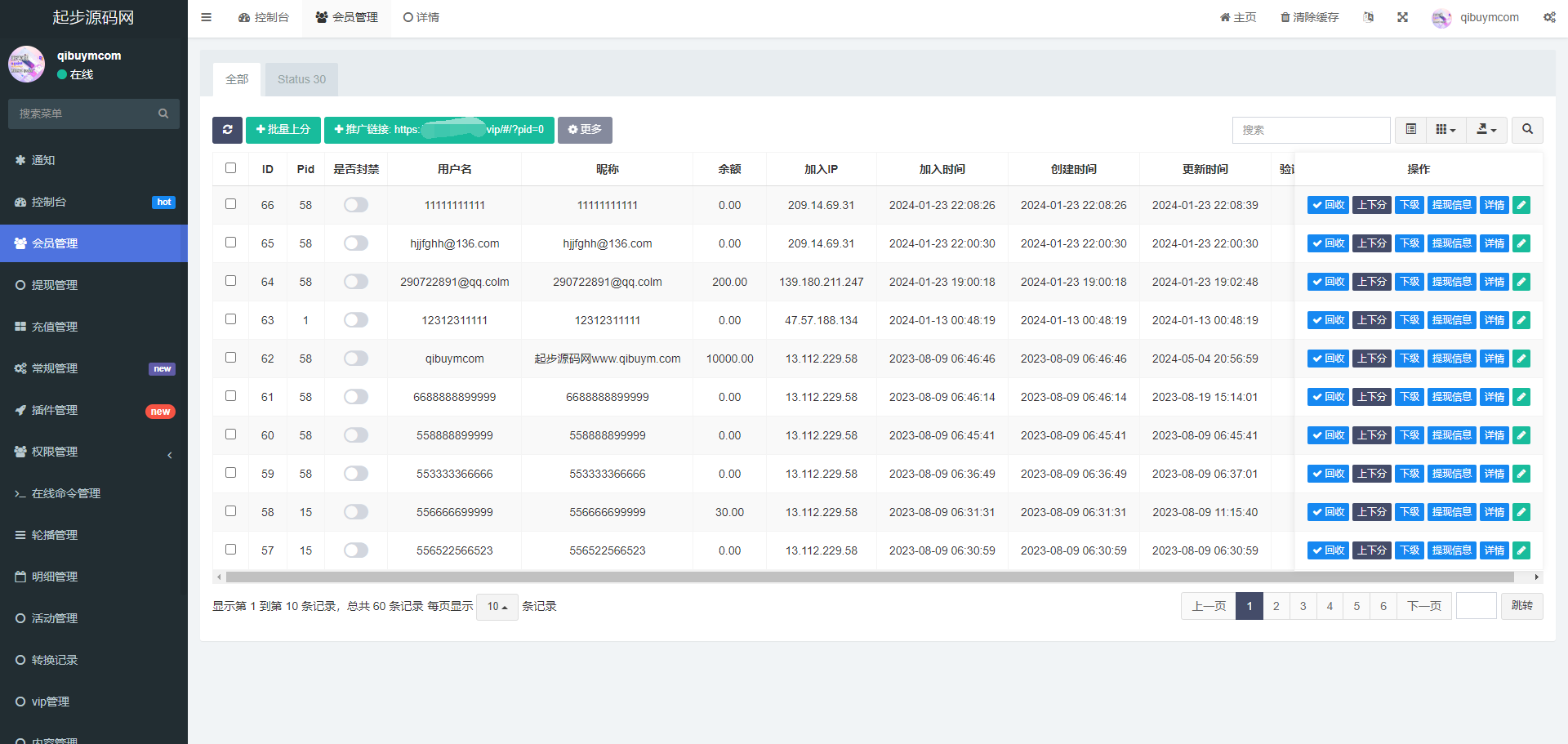Toggle table card view icon
1568x744 pixels.
point(1410,130)
